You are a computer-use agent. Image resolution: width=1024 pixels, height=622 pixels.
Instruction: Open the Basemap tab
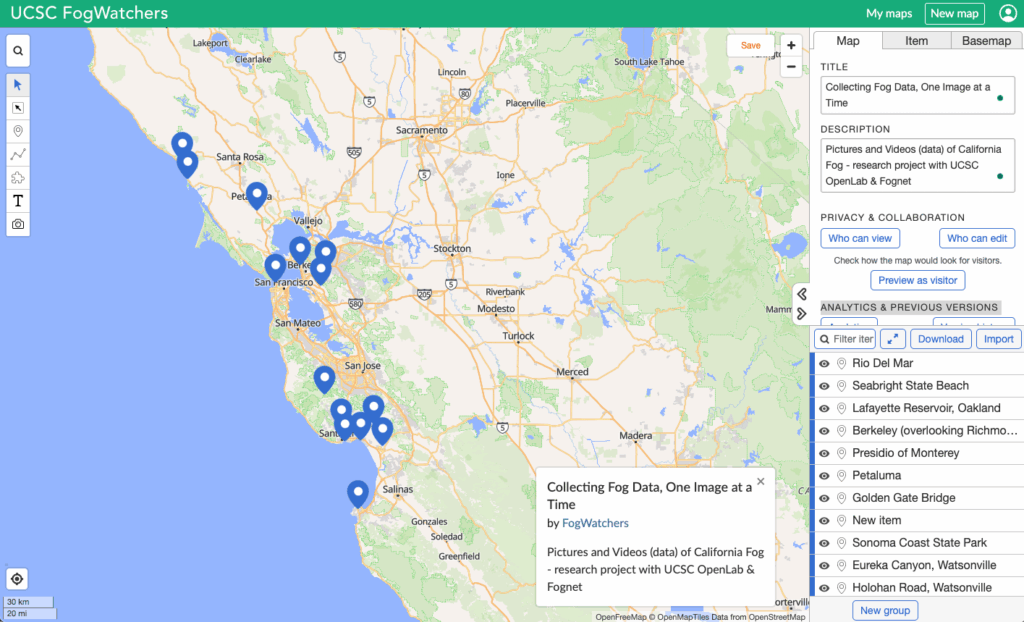(x=986, y=41)
